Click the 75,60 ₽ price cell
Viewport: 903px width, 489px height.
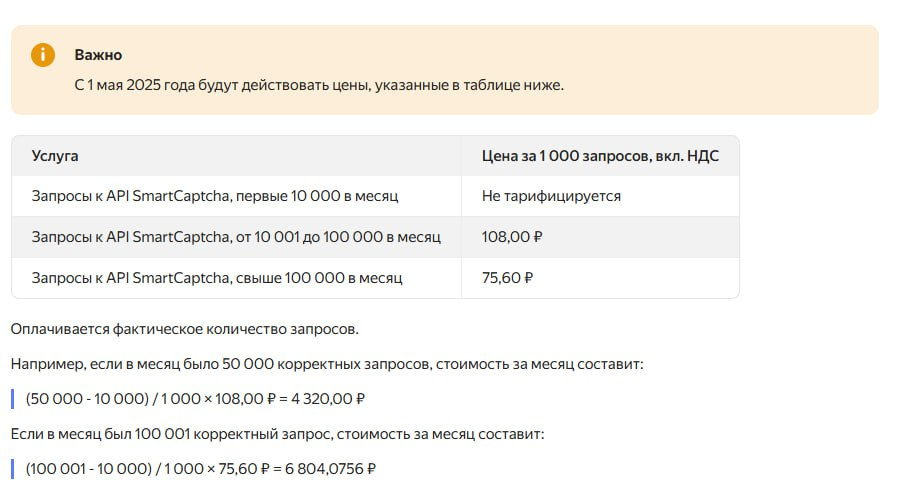507,277
